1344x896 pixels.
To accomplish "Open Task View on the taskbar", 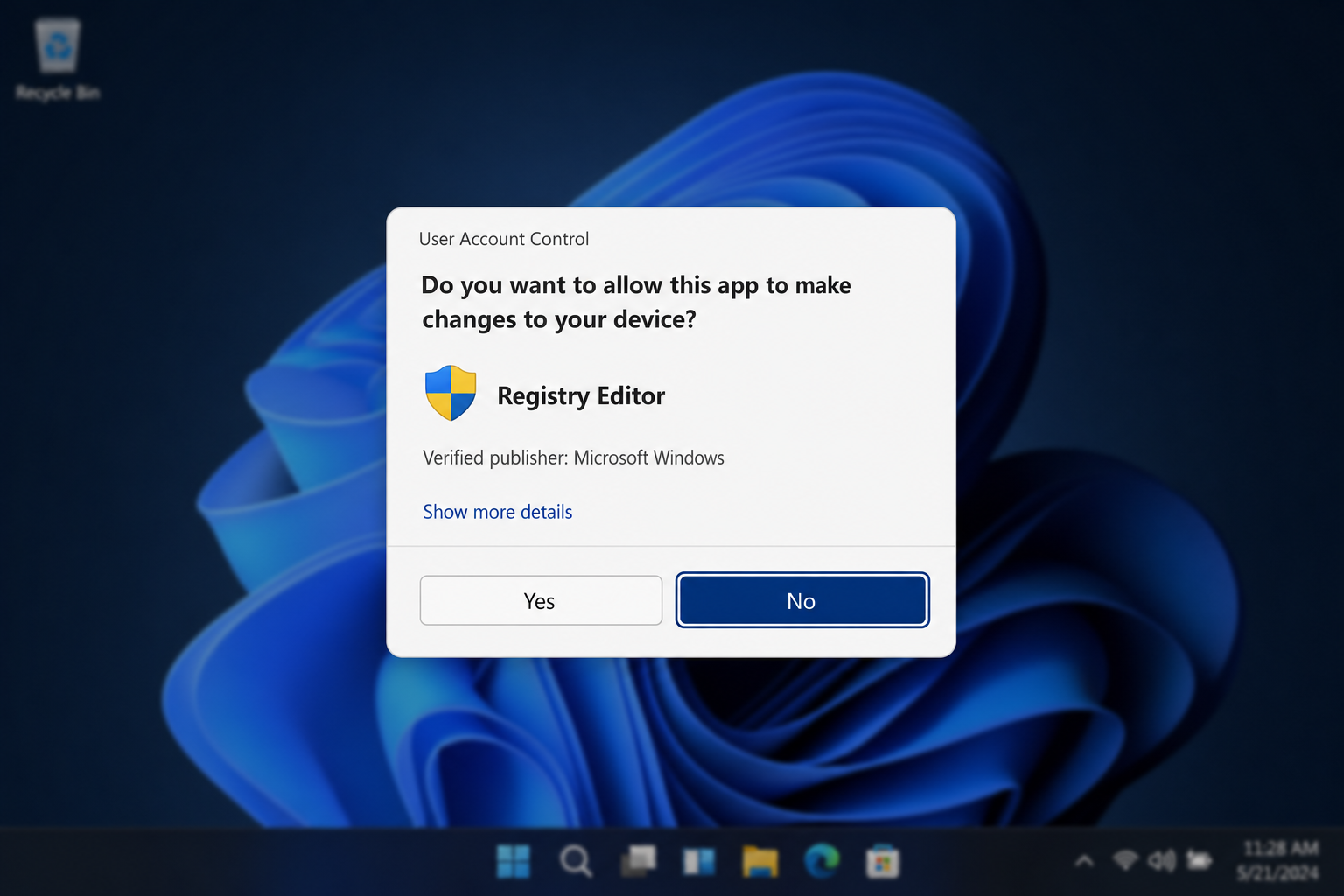I will click(639, 861).
